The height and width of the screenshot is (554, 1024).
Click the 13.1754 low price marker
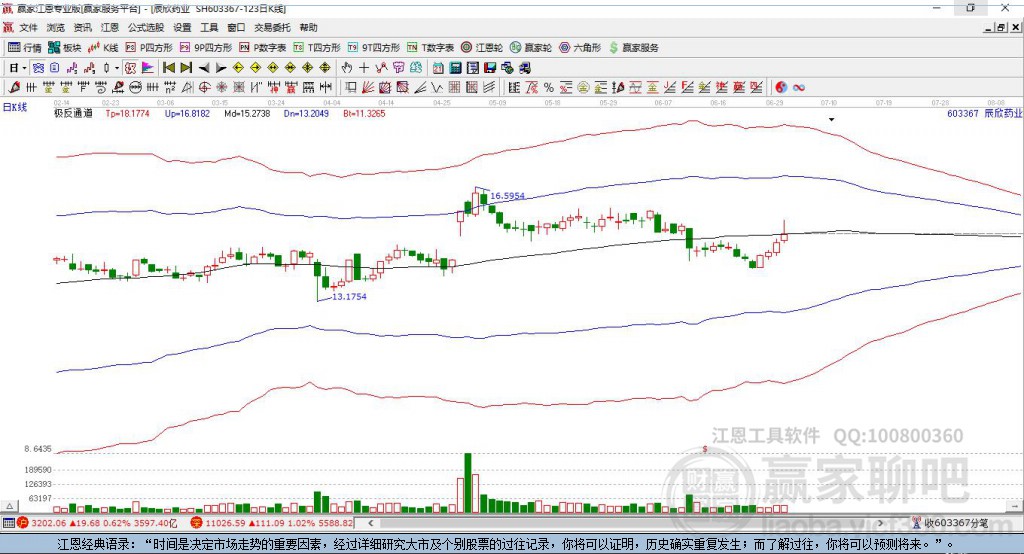click(349, 296)
